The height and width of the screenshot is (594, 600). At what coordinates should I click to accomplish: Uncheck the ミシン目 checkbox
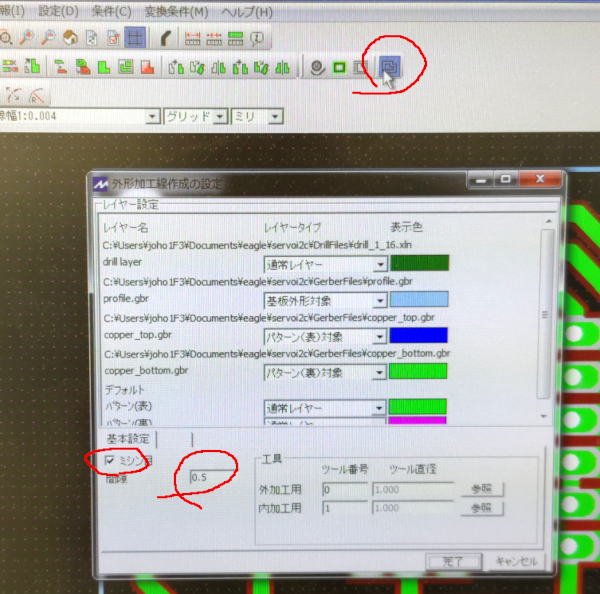click(110, 460)
